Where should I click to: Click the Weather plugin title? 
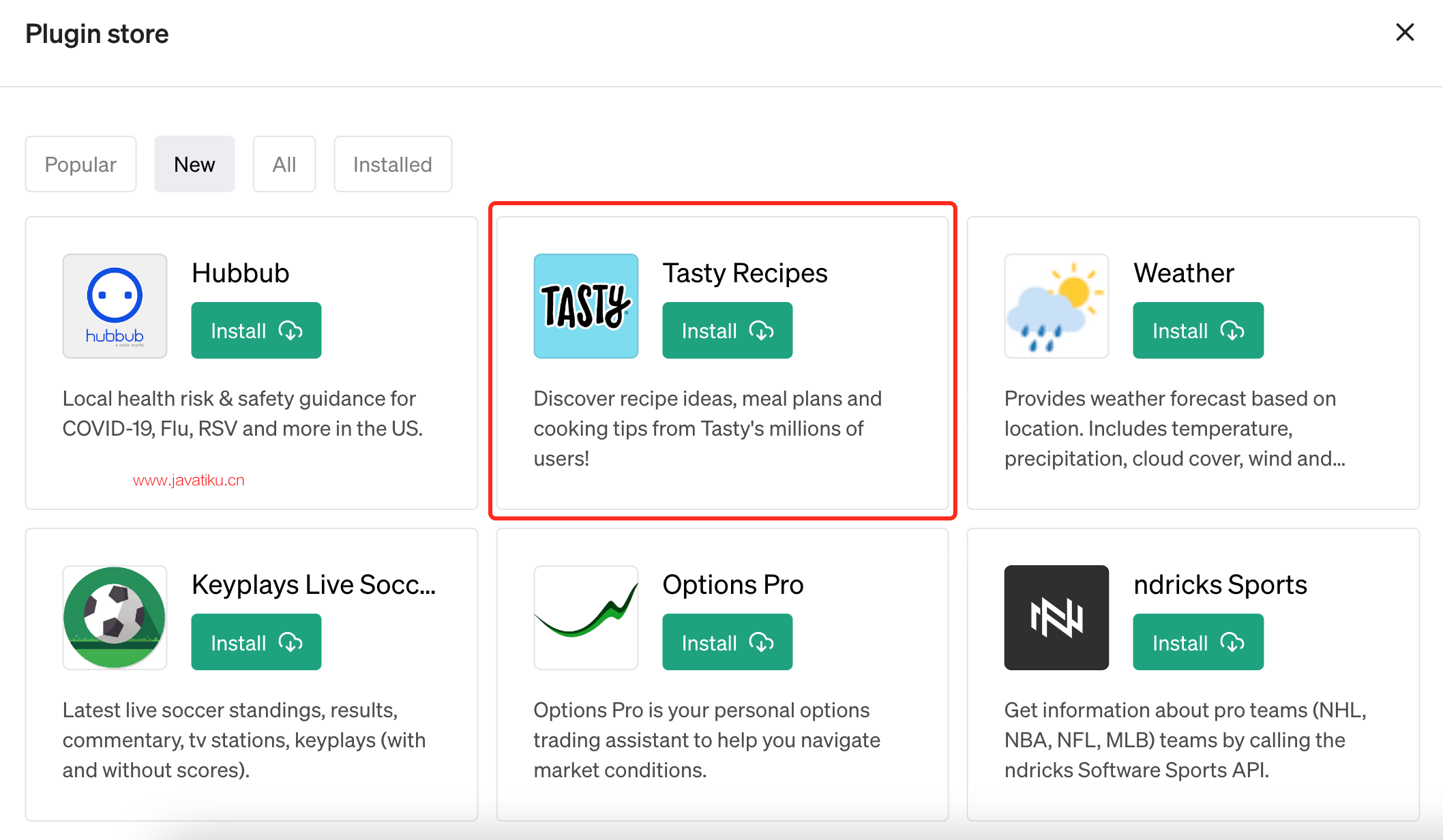tap(1184, 273)
